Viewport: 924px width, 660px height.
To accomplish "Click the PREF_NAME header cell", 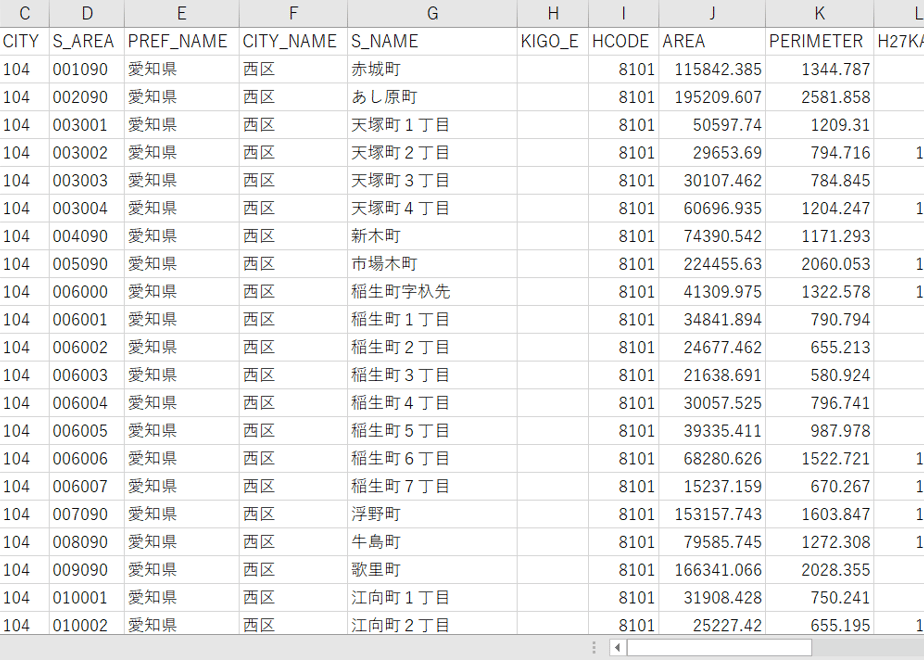I will (x=182, y=41).
